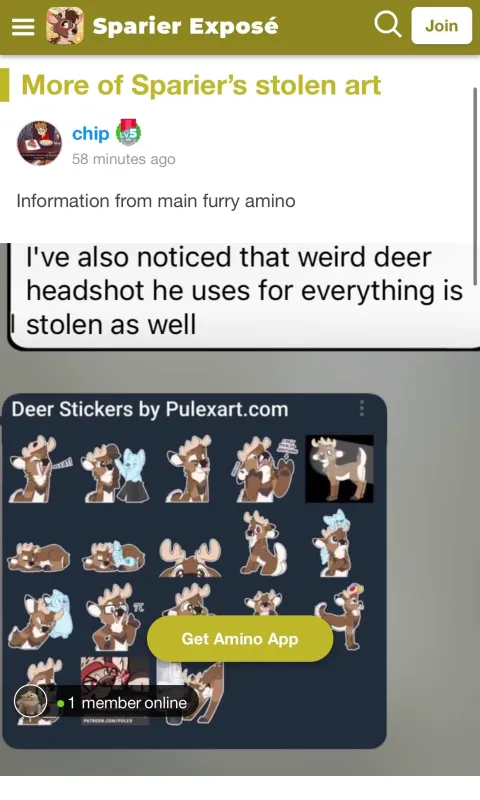Click the chip username link
The width and height of the screenshot is (480, 800).
tap(90, 133)
